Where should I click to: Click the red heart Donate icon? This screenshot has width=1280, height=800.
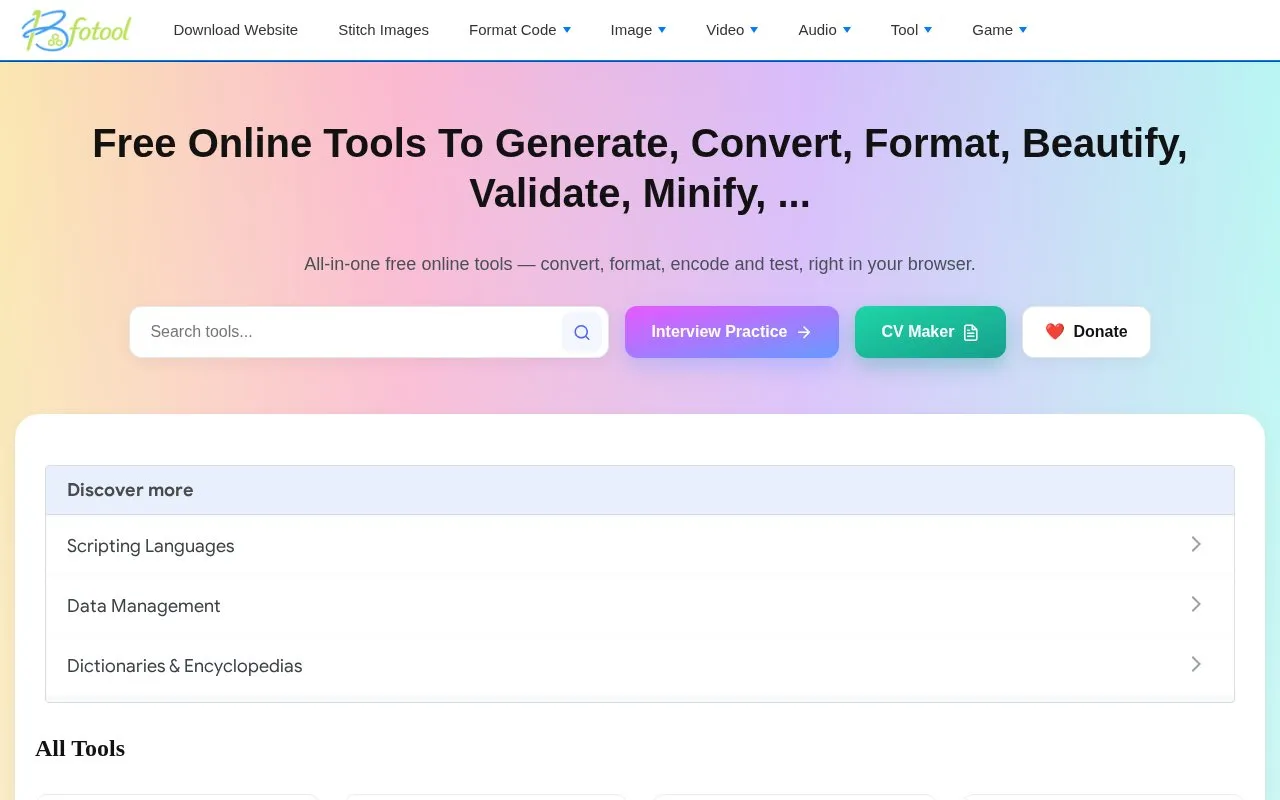tap(1055, 331)
